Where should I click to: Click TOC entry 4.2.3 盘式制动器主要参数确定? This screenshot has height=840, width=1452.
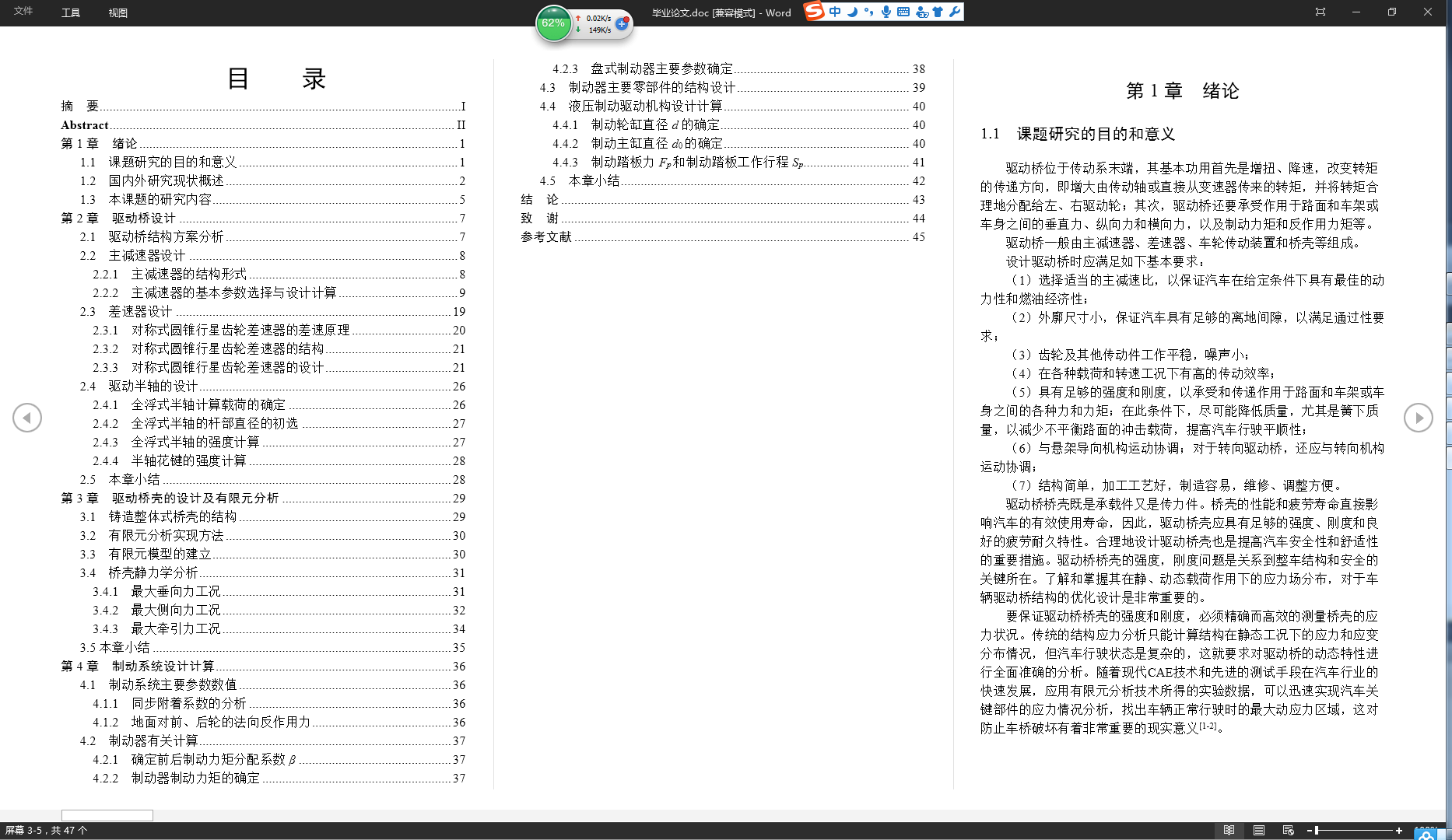[x=738, y=69]
